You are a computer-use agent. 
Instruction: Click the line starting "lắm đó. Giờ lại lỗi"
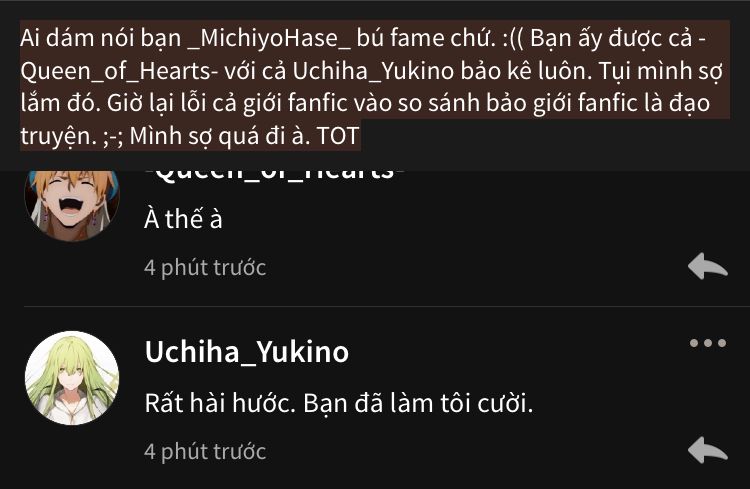click(365, 103)
